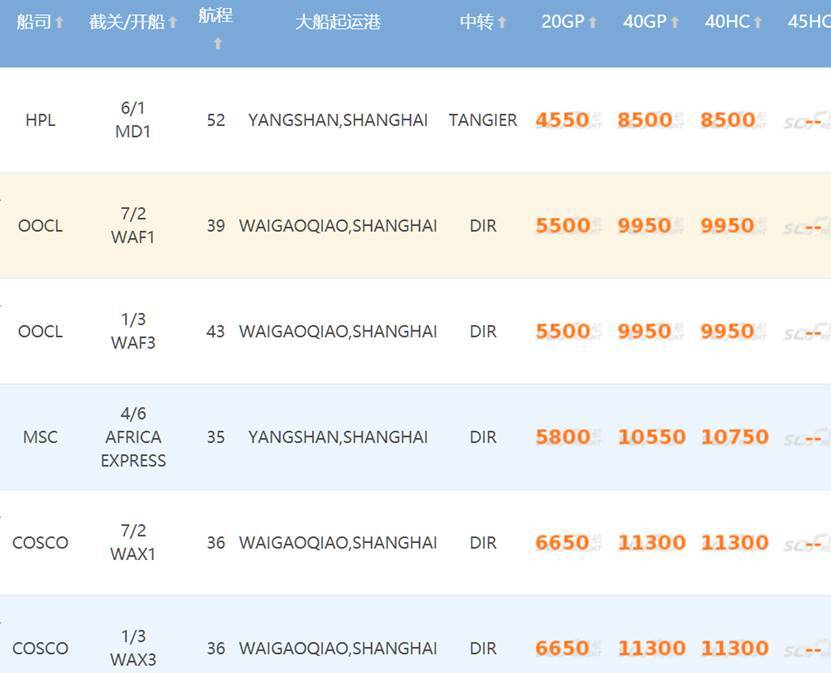831x673 pixels.
Task: Select voyage days 36 in WAX3 row
Action: 216,648
